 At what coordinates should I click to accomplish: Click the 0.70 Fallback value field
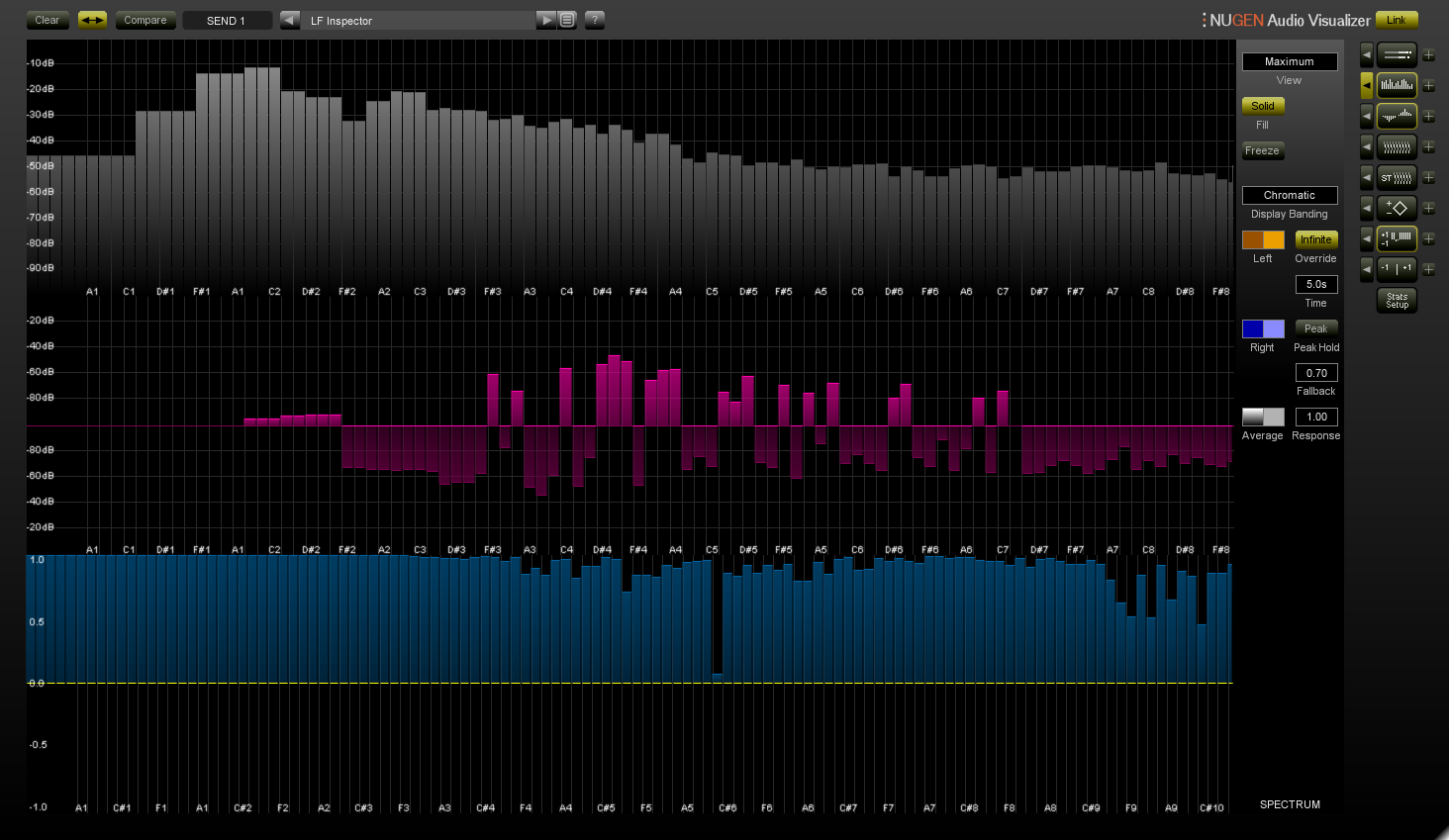[1315, 373]
